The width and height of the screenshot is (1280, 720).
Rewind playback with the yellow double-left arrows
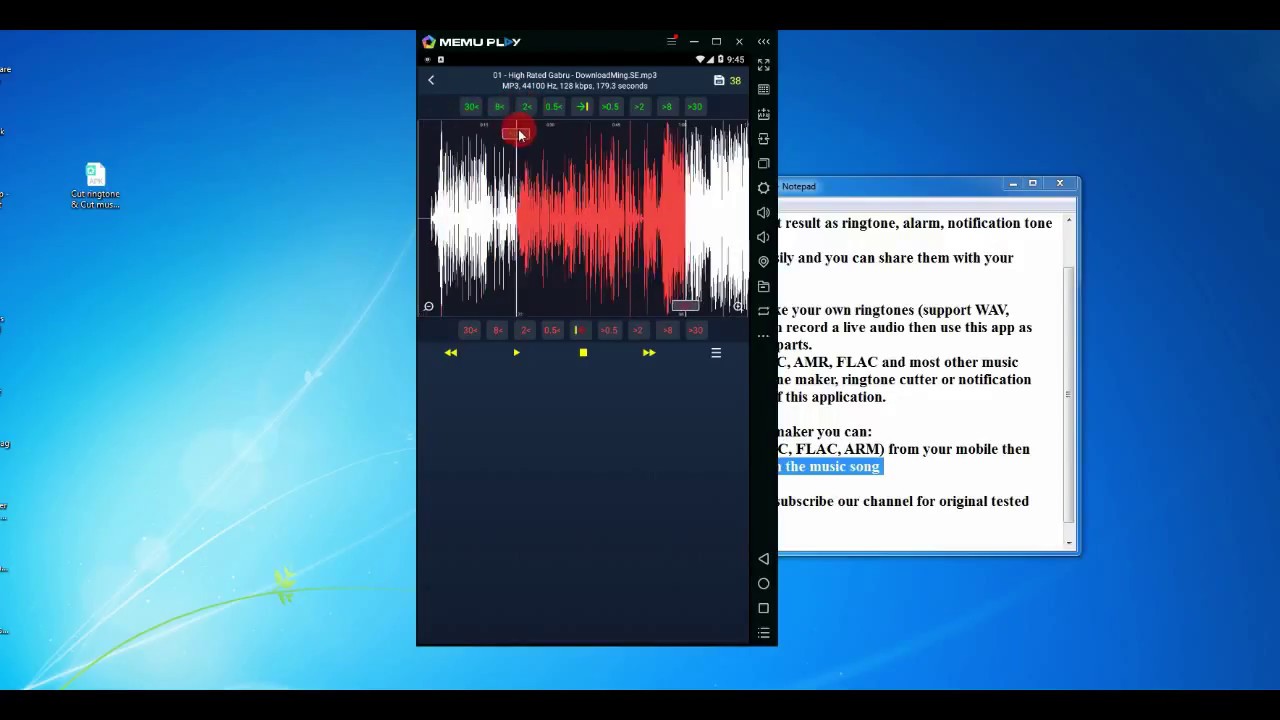[451, 353]
